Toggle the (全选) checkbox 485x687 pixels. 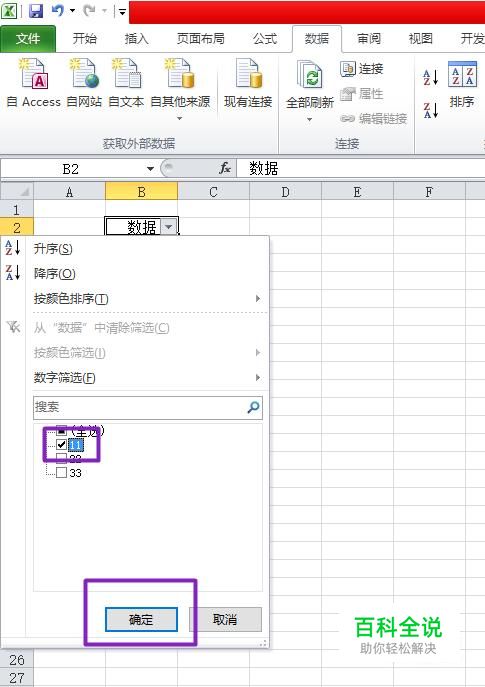point(61,429)
